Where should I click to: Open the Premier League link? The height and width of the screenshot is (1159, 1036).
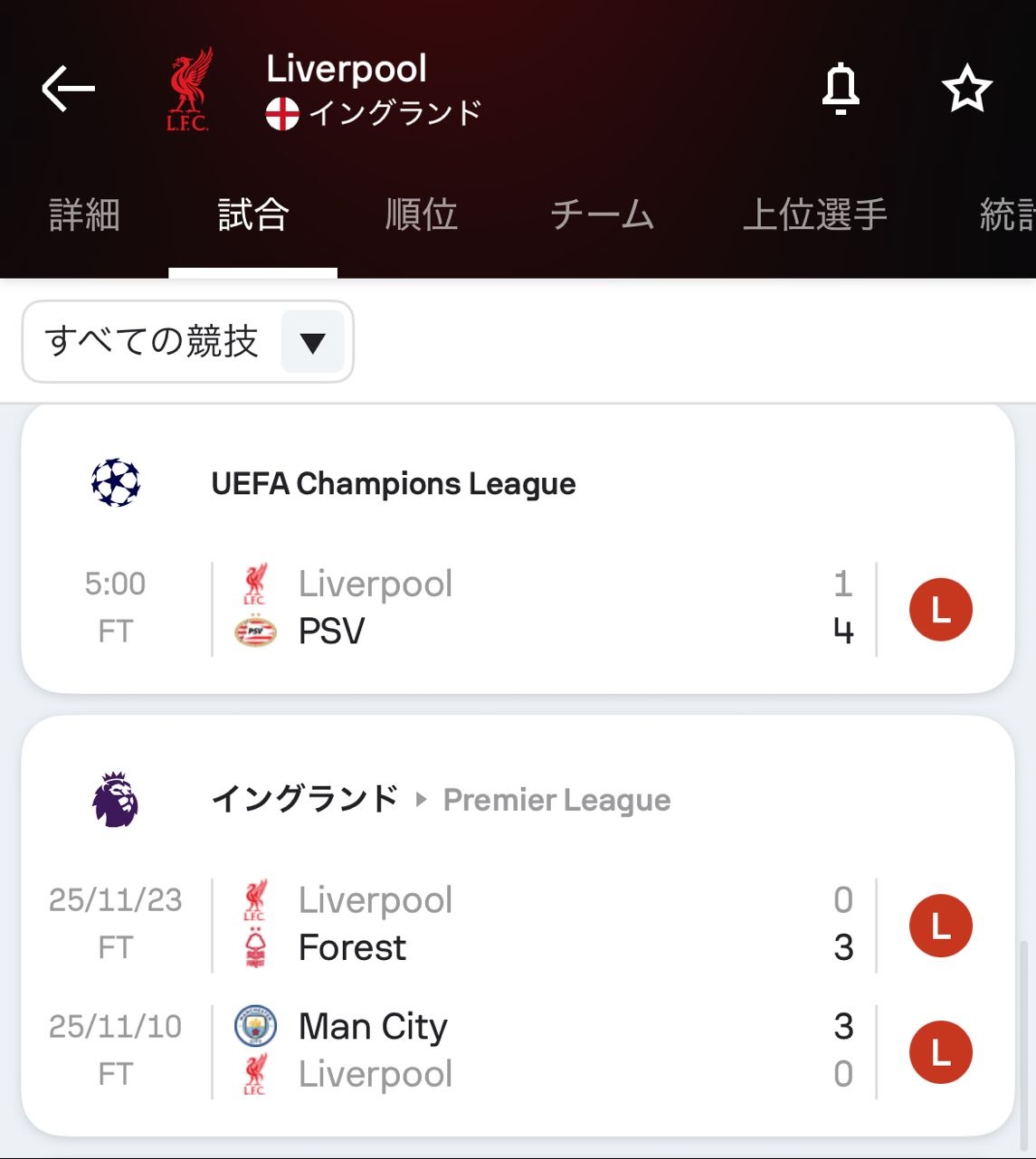tap(556, 801)
